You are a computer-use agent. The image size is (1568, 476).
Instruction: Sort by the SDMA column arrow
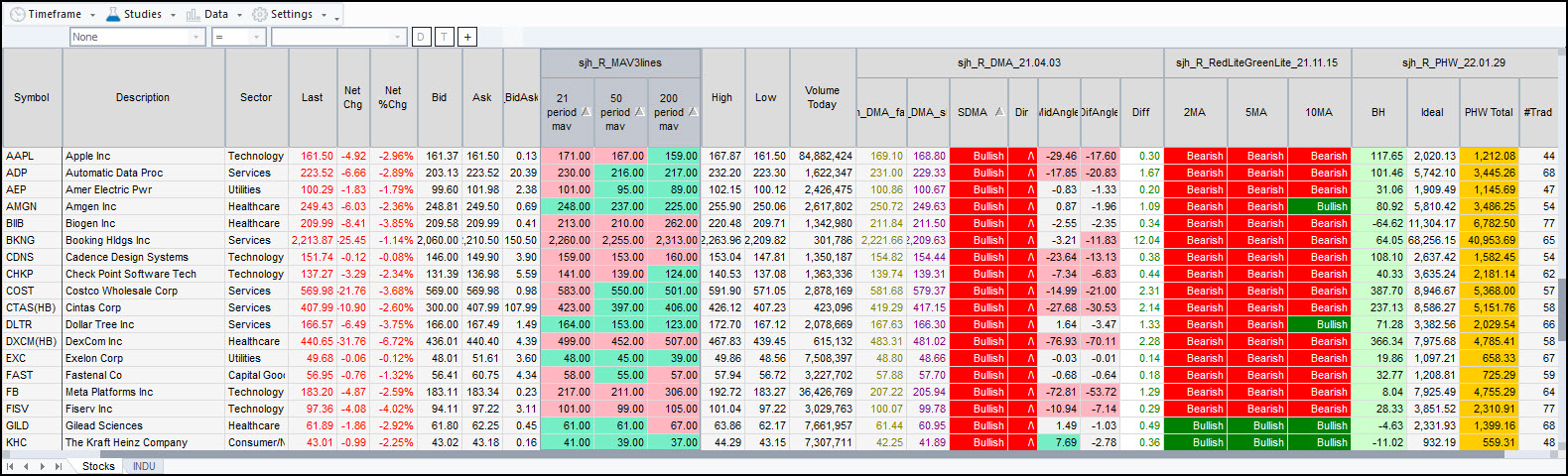click(999, 112)
